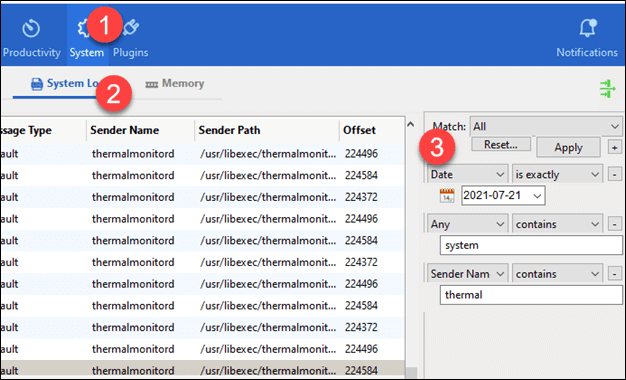Open the Date field dropdown
The height and width of the screenshot is (380, 626).
468,174
